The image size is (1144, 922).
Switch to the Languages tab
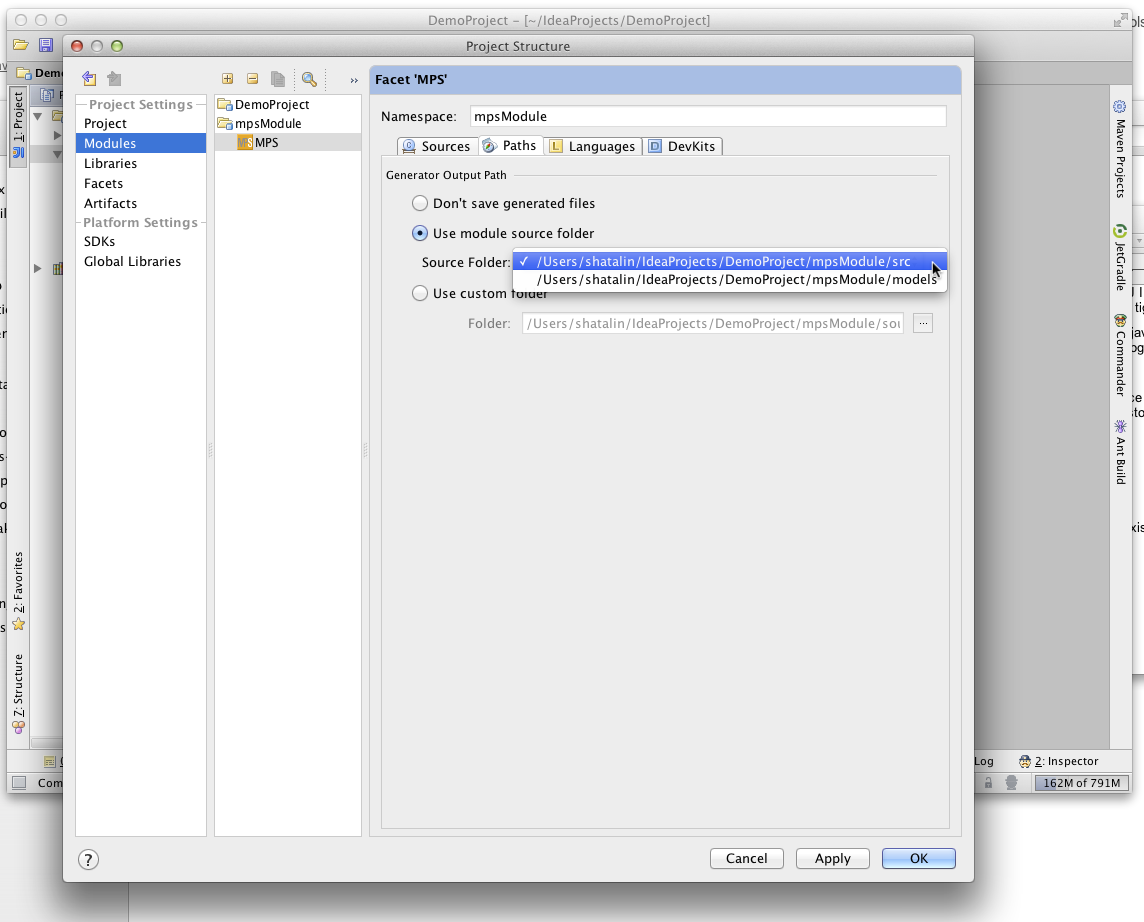(592, 146)
